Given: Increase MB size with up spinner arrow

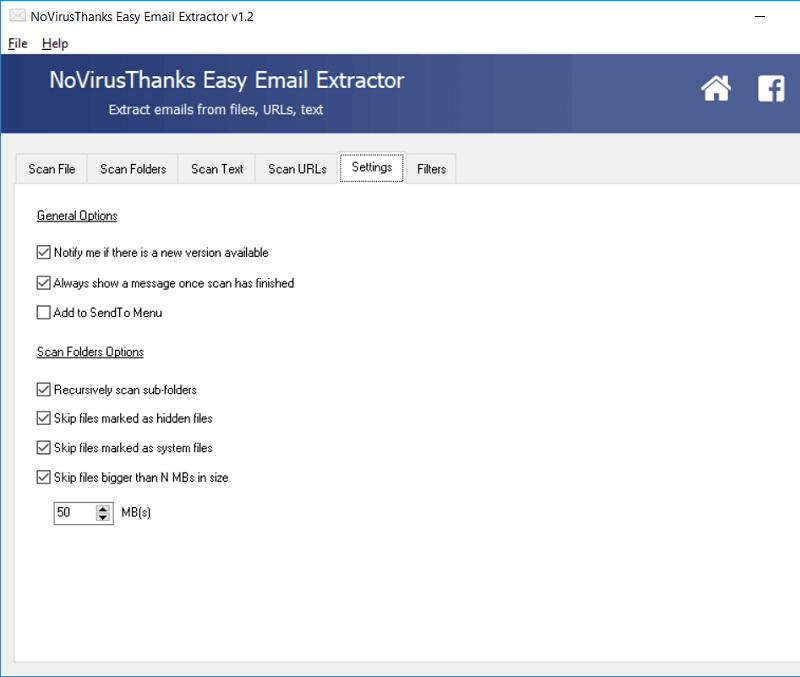Looking at the screenshot, I should click(x=103, y=509).
